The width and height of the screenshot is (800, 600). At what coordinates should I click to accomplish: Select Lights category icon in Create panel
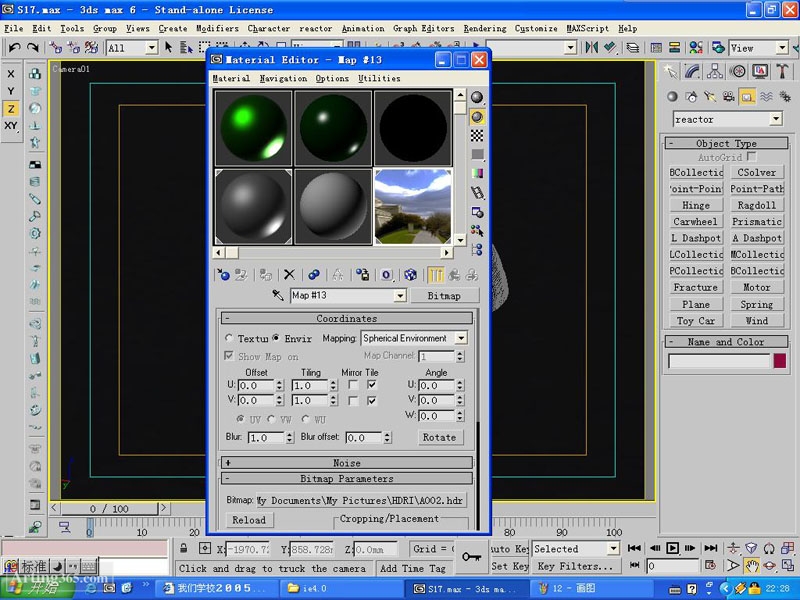710,96
